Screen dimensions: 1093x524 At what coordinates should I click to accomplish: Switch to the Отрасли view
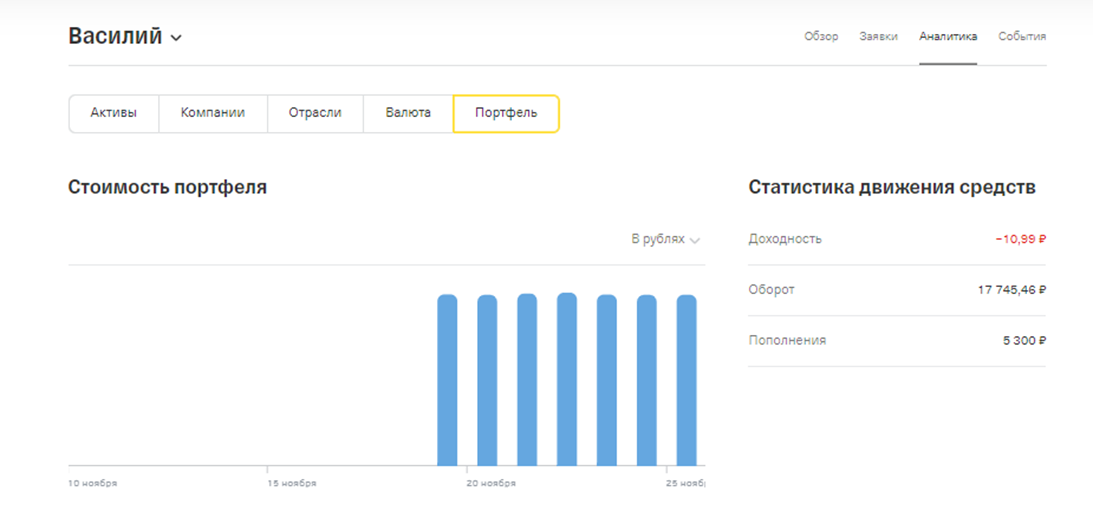pyautogui.click(x=315, y=113)
